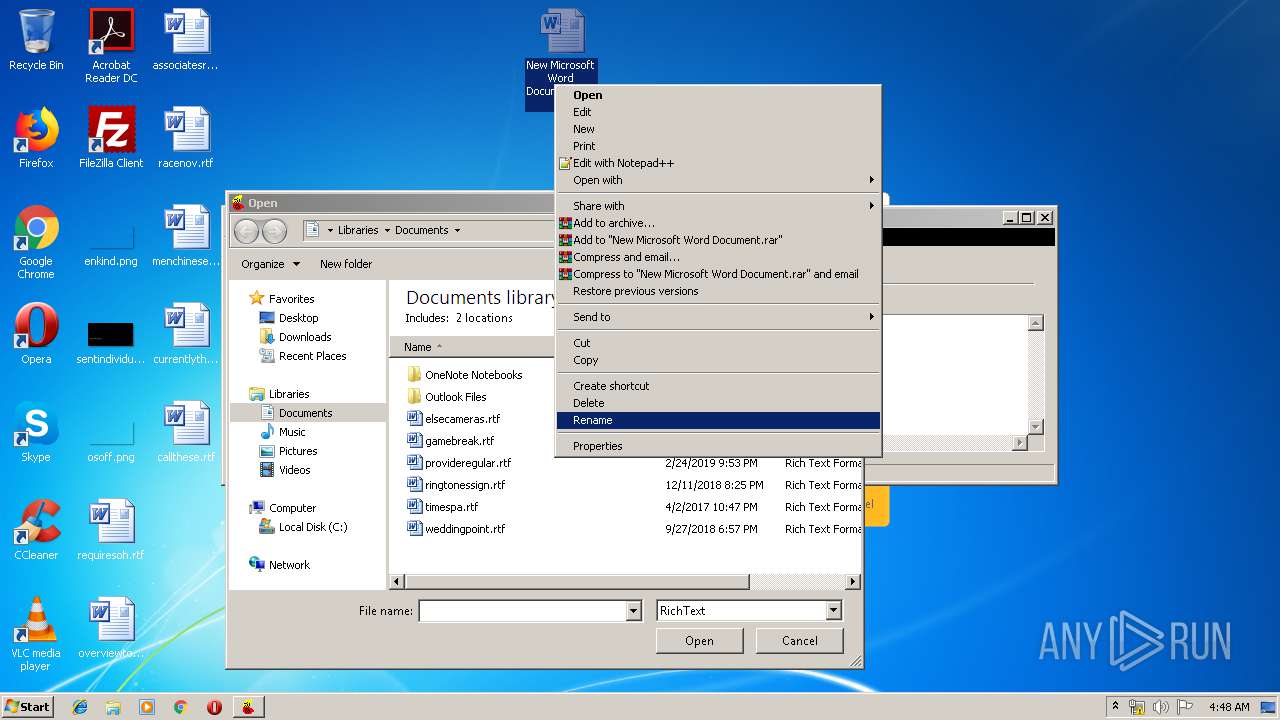Expand Send to submenu
This screenshot has height=720, width=1280.
click(x=718, y=317)
